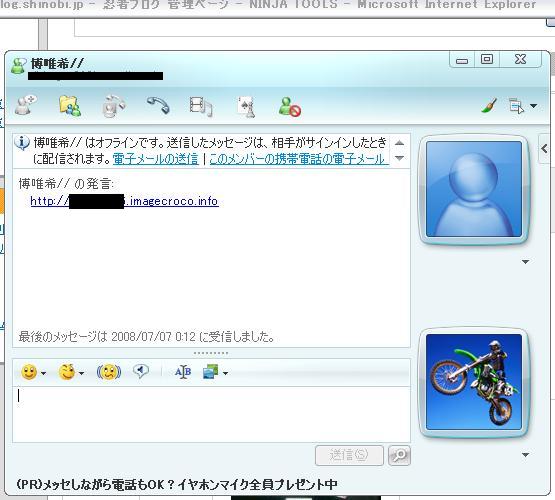555x500 pixels.
Task: Block this contact icon
Action: (x=290, y=107)
